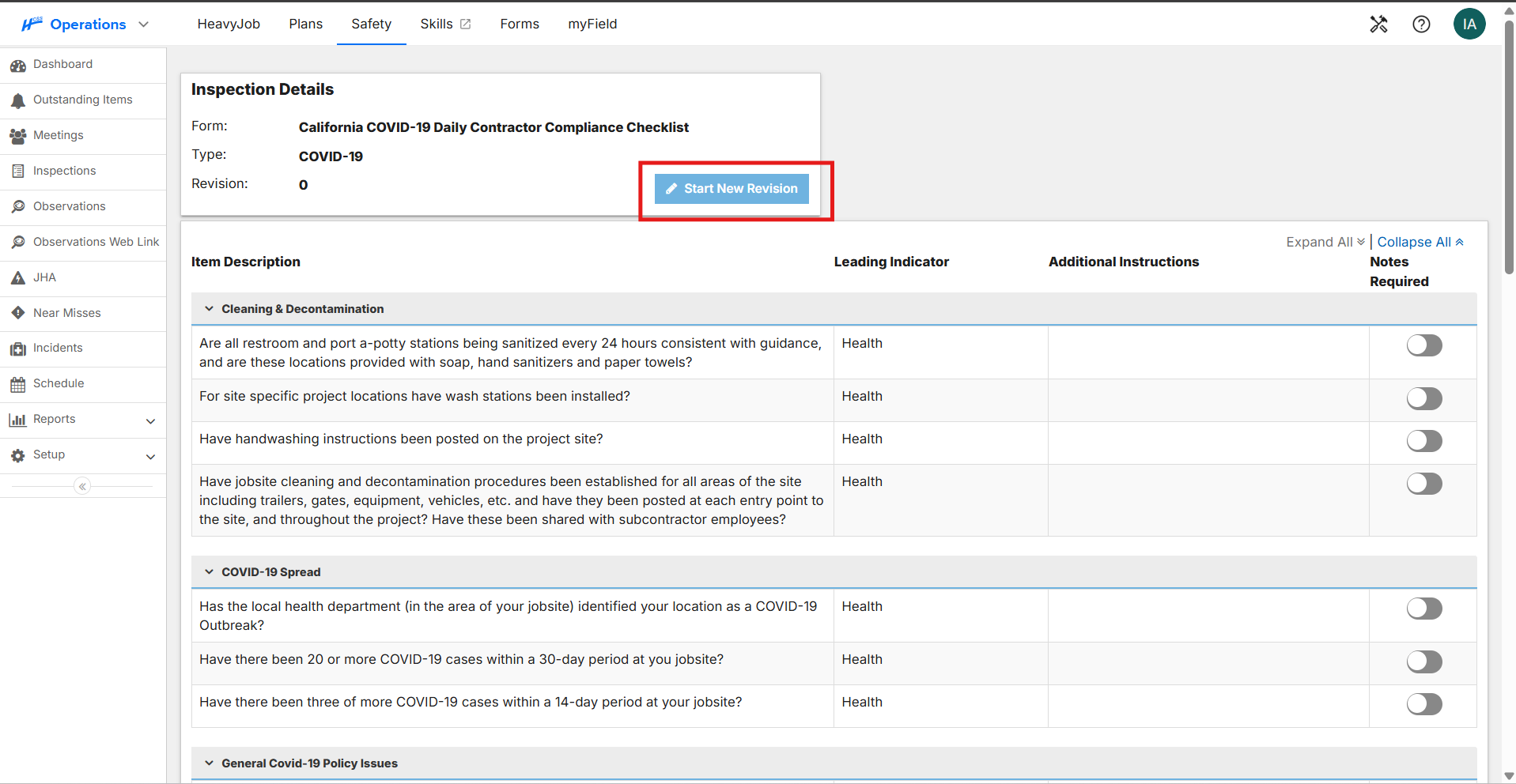Image resolution: width=1516 pixels, height=784 pixels.
Task: Open the help question mark icon
Action: coord(1421,24)
